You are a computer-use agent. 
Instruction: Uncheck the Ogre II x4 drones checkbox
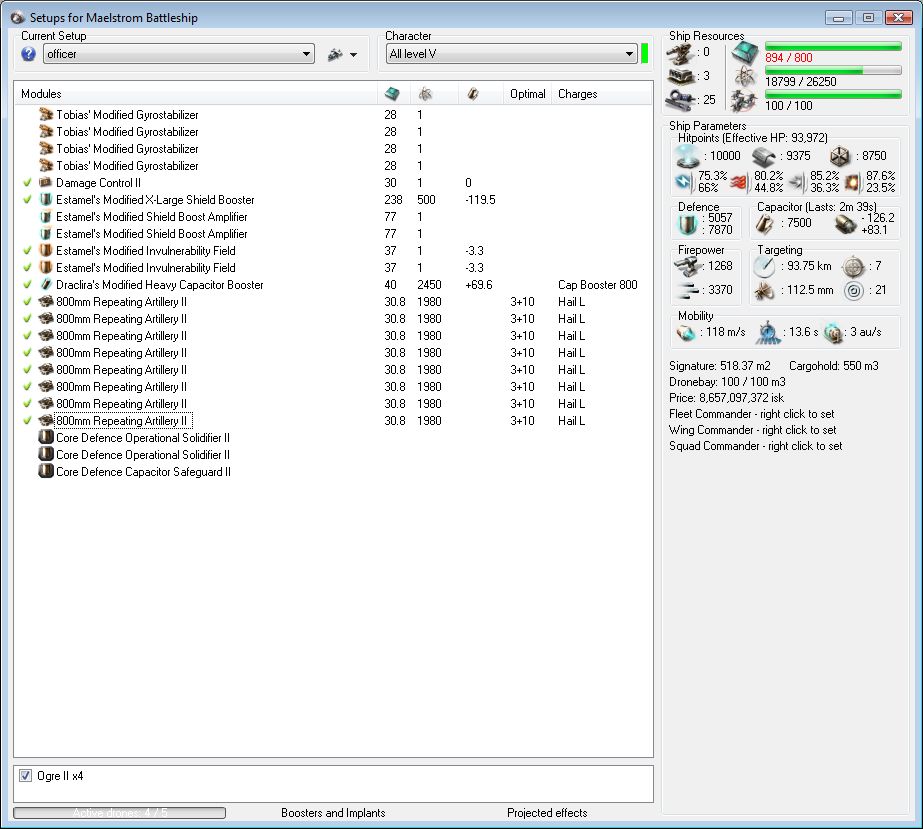tap(26, 776)
